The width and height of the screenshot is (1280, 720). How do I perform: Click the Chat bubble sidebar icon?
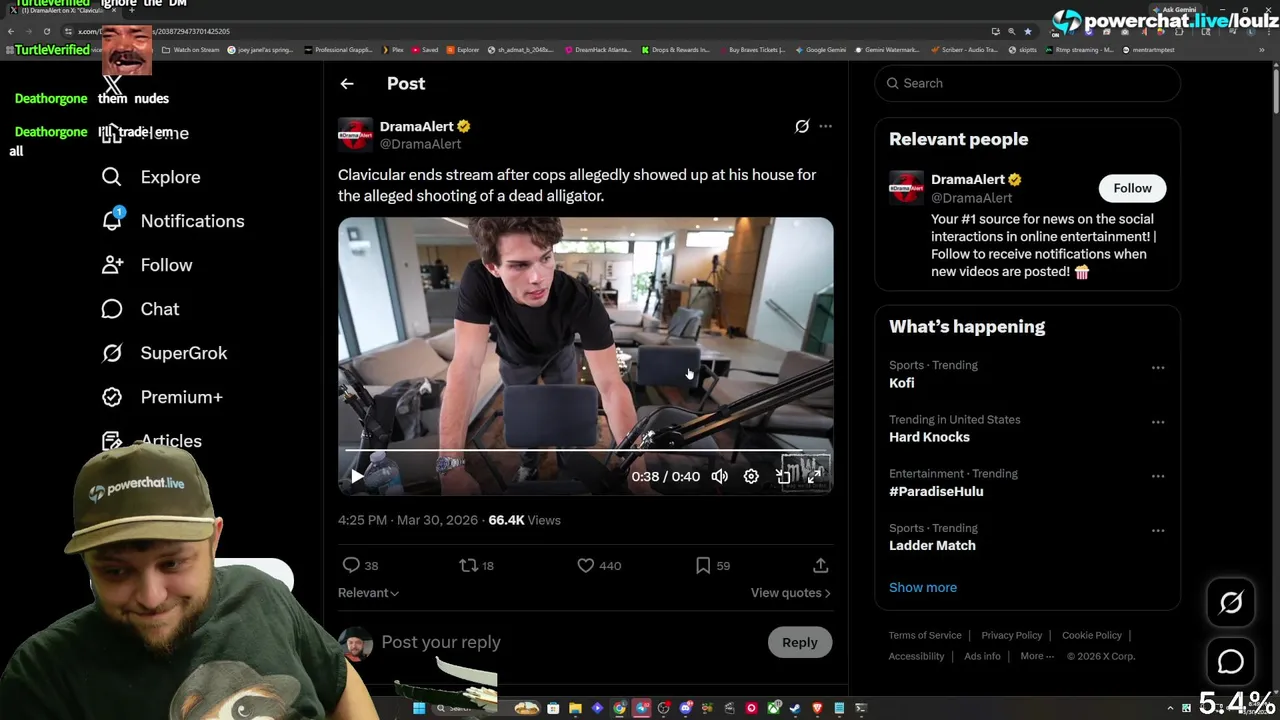[x=112, y=309]
